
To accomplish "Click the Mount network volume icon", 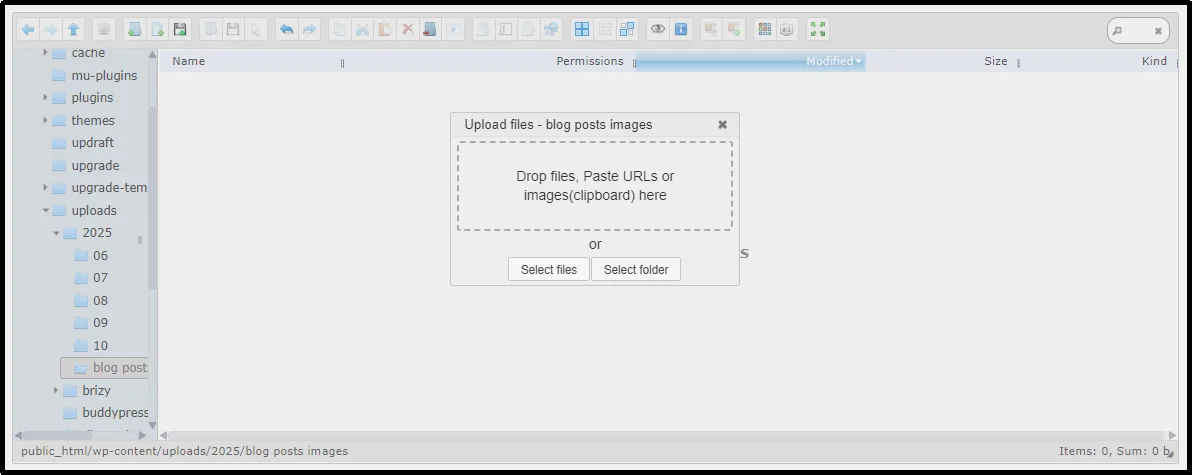I will coord(103,30).
